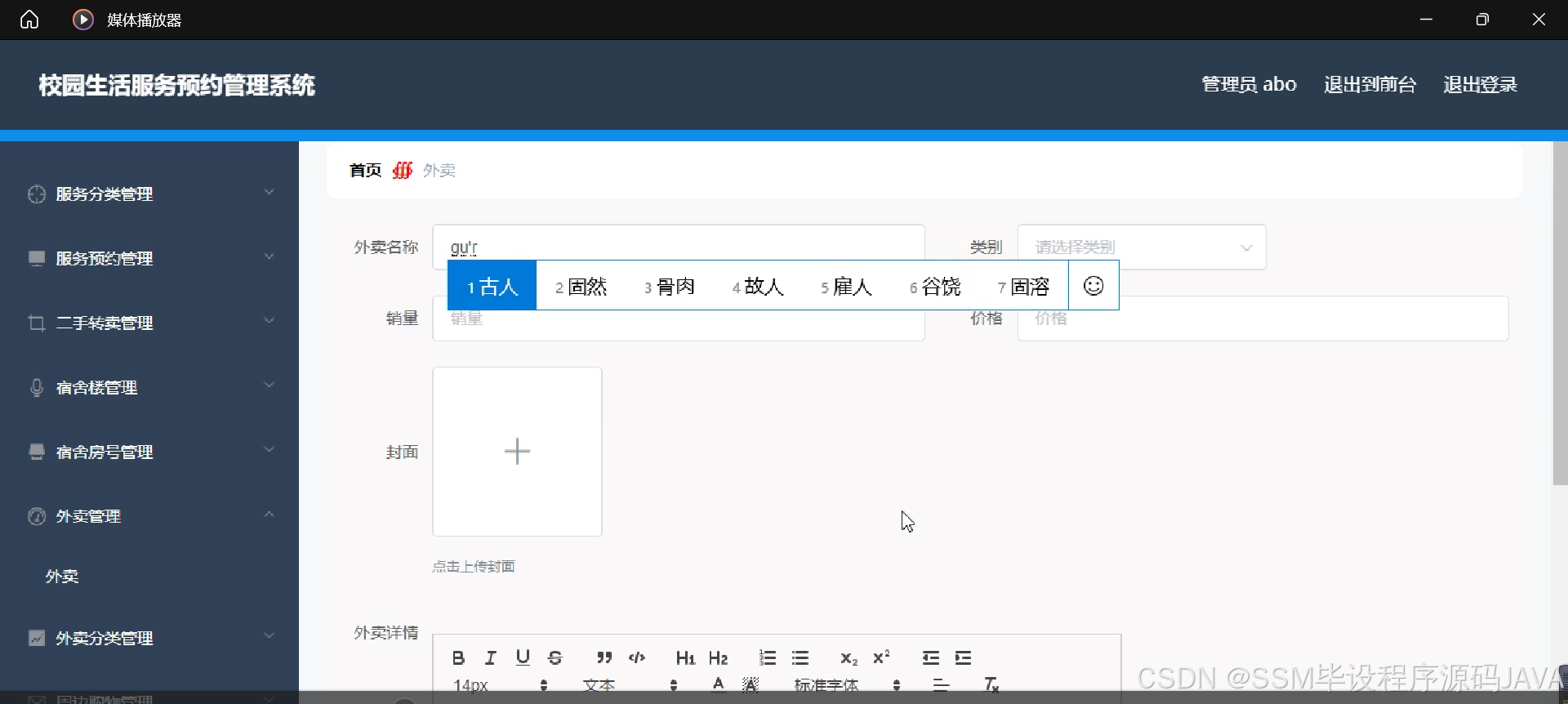Insert a blockquote using the quote icon
1568x704 pixels.
click(x=604, y=657)
